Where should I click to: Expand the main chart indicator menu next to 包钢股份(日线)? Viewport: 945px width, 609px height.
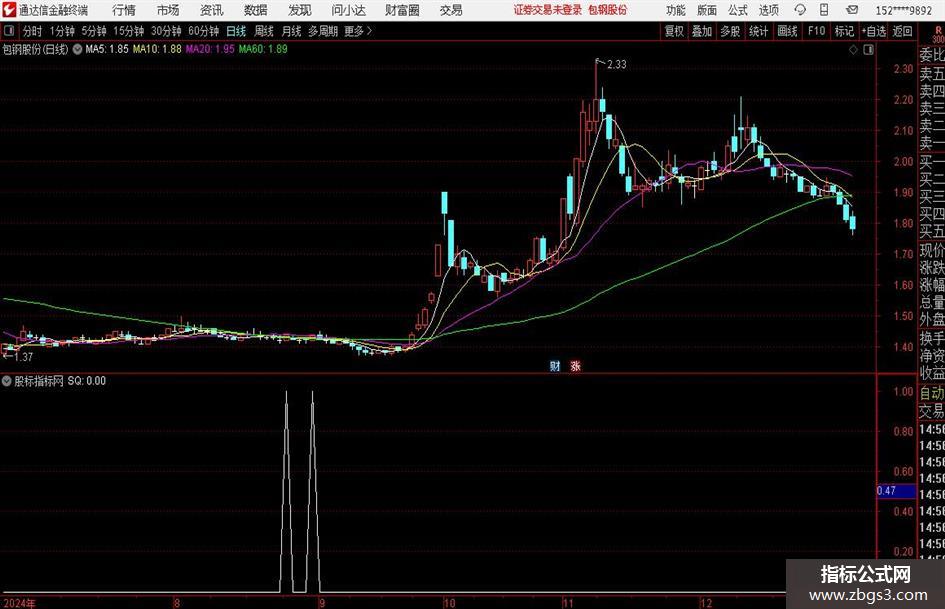[x=77, y=49]
